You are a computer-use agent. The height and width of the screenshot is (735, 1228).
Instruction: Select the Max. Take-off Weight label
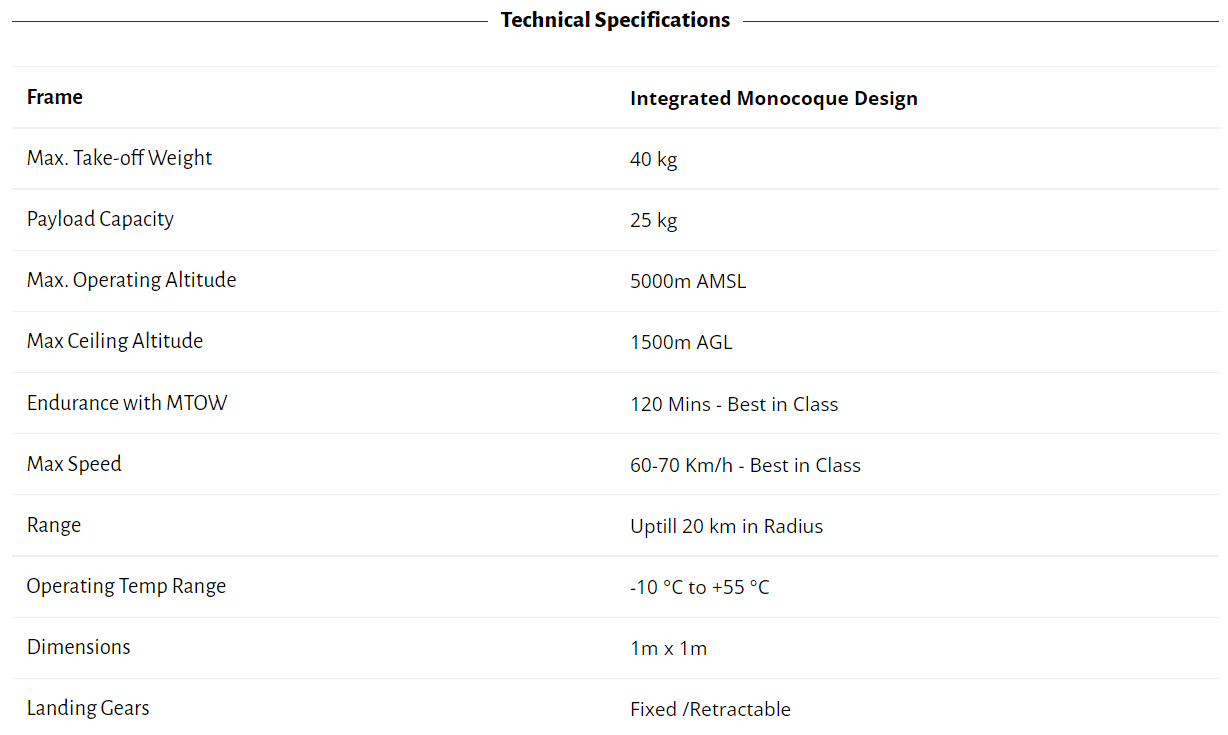(119, 158)
